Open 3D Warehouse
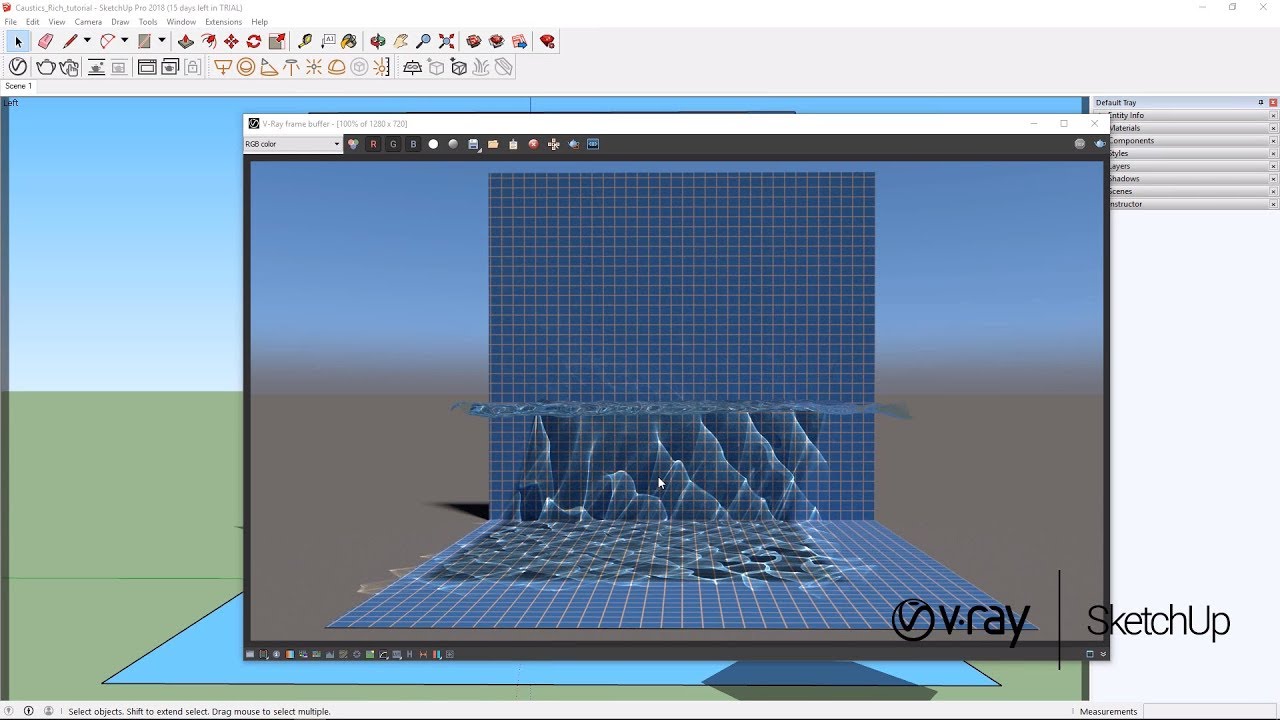Image resolution: width=1280 pixels, height=720 pixels. point(474,41)
